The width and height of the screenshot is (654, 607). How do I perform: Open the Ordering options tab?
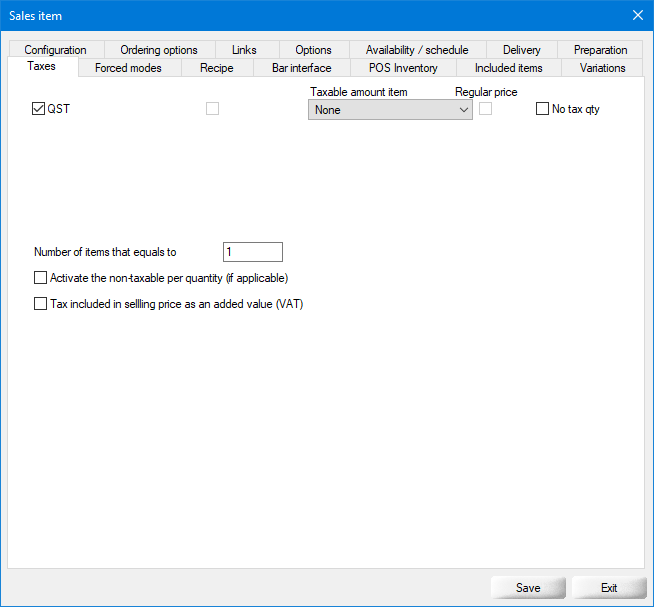pos(159,50)
